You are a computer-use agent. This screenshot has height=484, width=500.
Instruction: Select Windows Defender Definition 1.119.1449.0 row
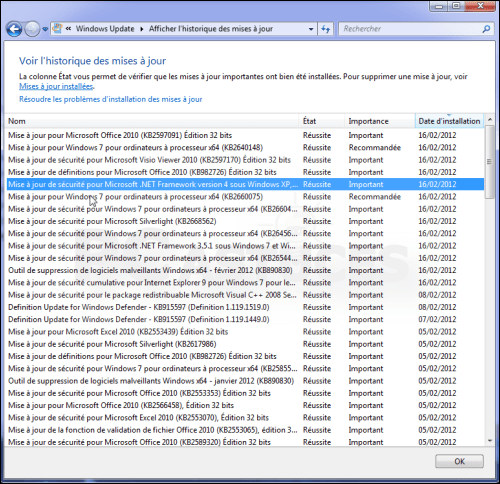pos(245,319)
